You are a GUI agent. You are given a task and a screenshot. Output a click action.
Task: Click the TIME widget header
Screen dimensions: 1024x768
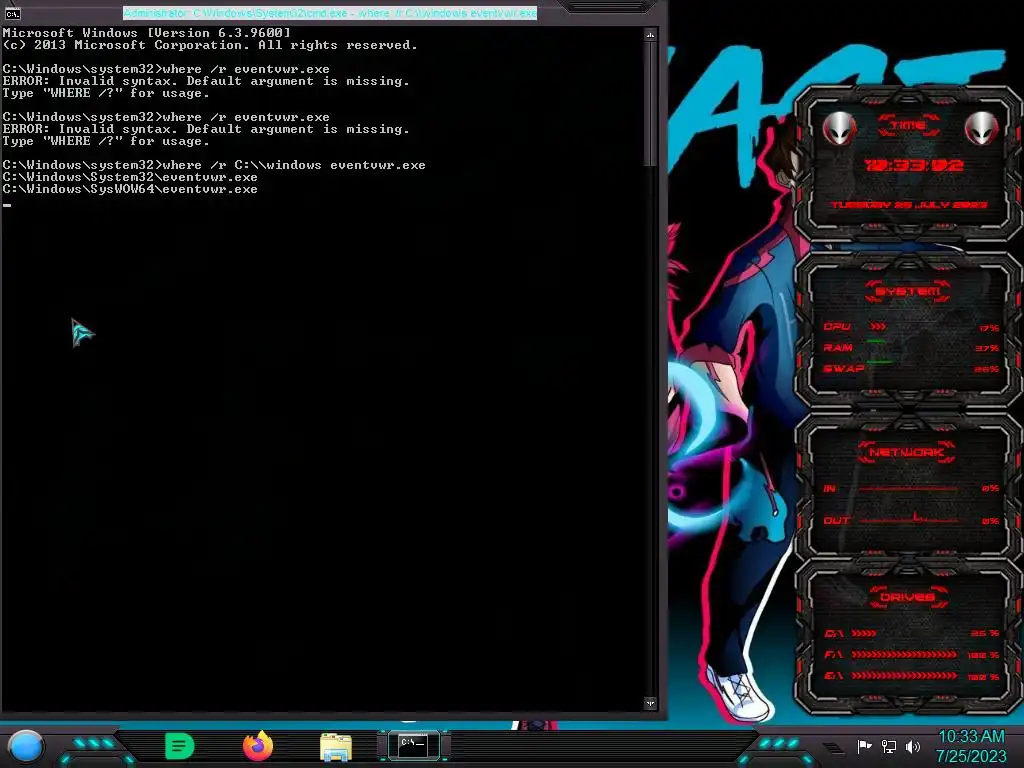click(908, 125)
